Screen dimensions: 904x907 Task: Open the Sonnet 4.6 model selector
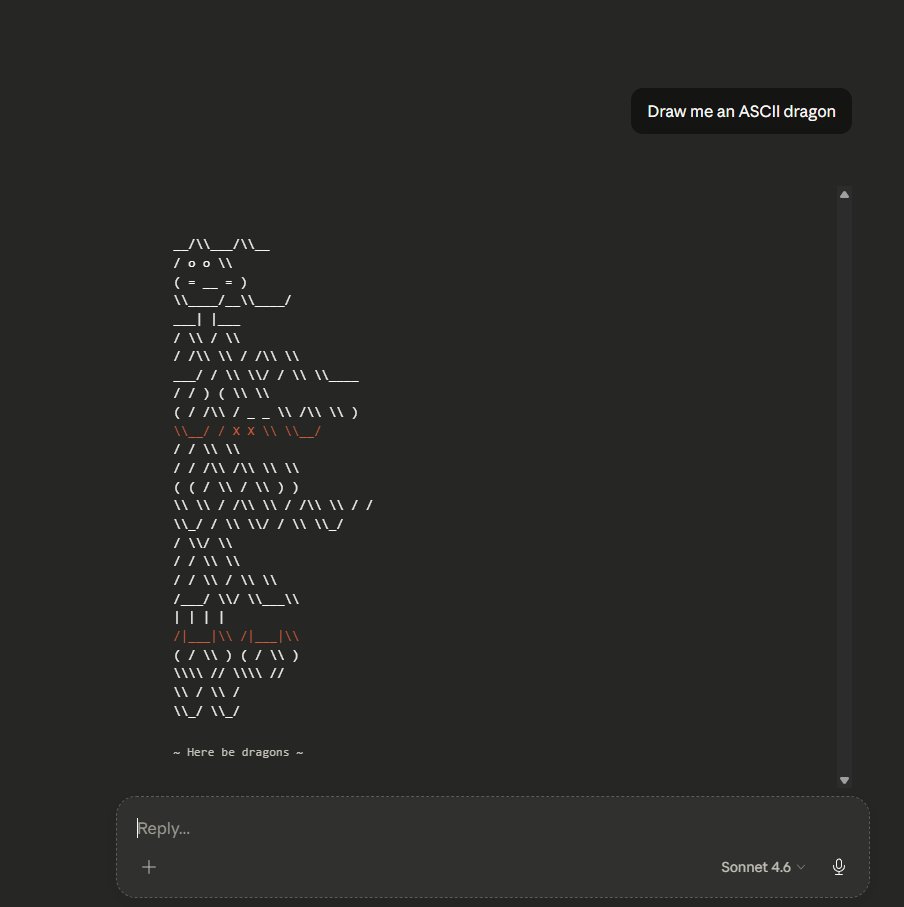(762, 867)
